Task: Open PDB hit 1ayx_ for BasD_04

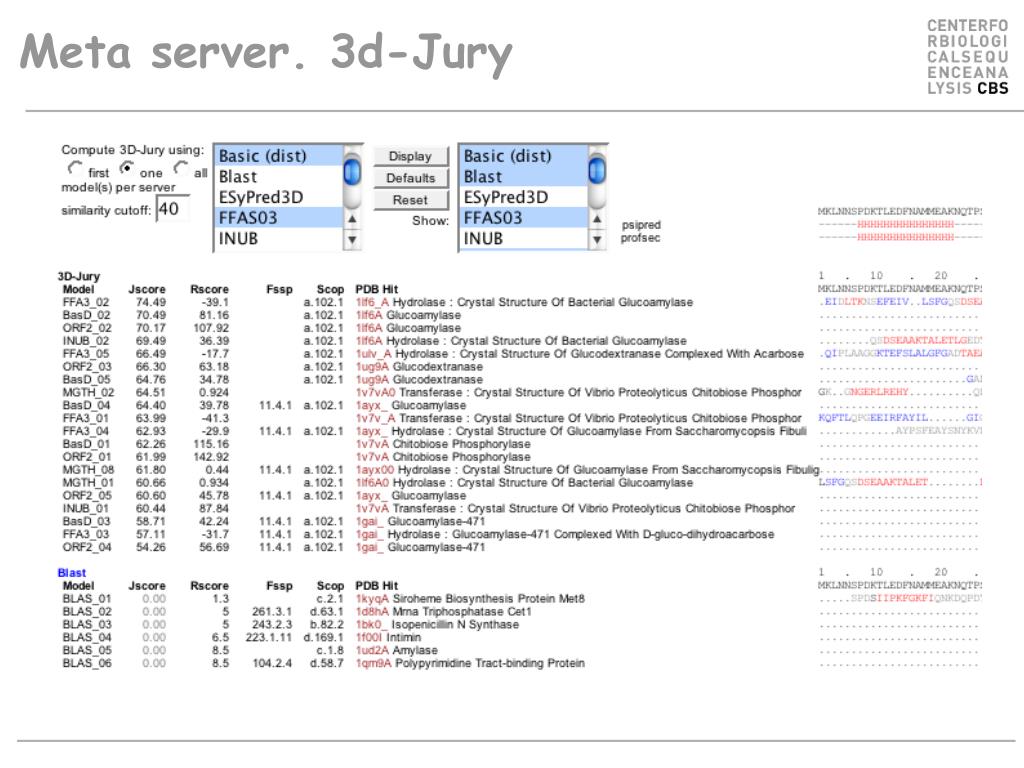Action: (x=371, y=406)
